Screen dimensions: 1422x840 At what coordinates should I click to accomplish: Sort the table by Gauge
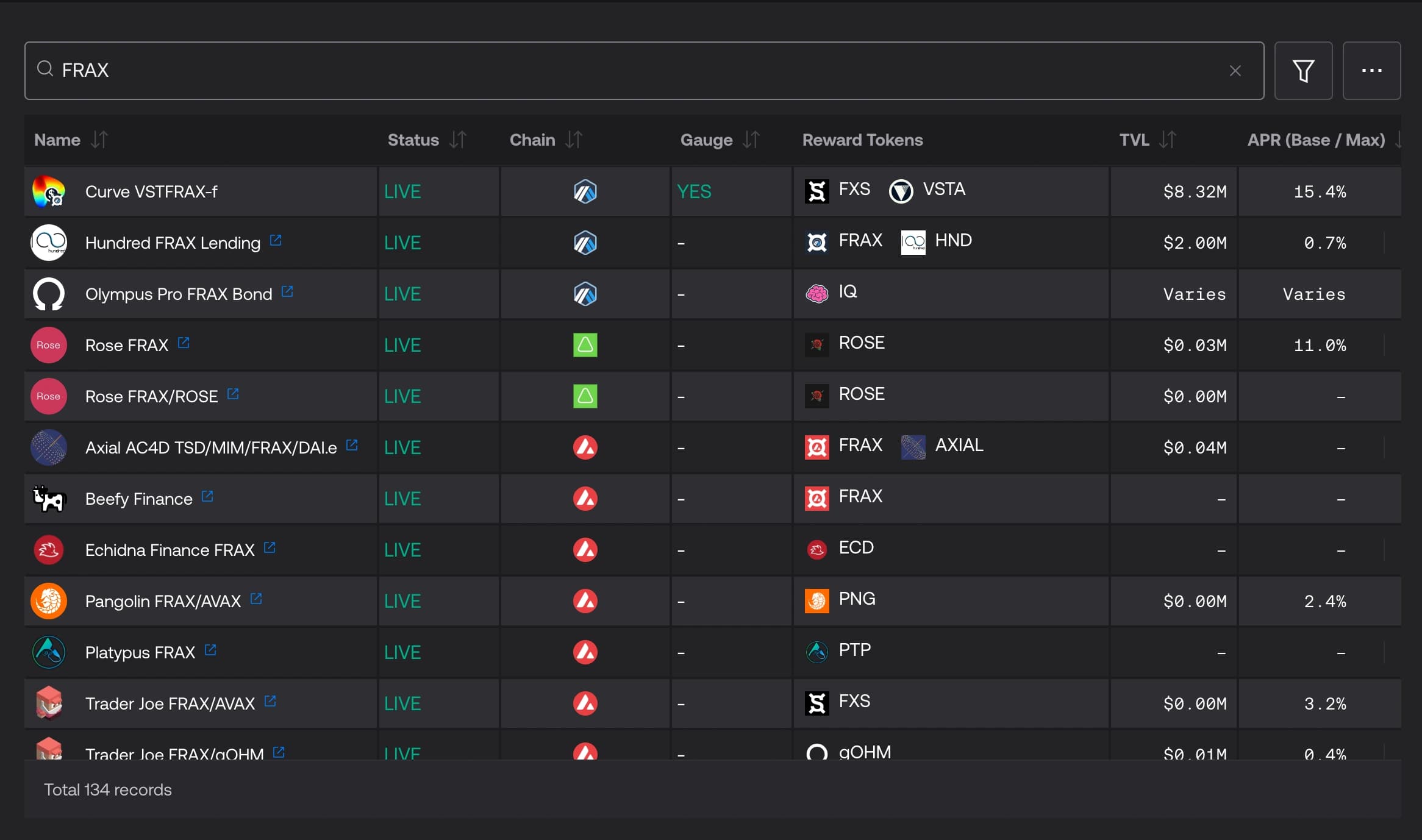[x=751, y=140]
